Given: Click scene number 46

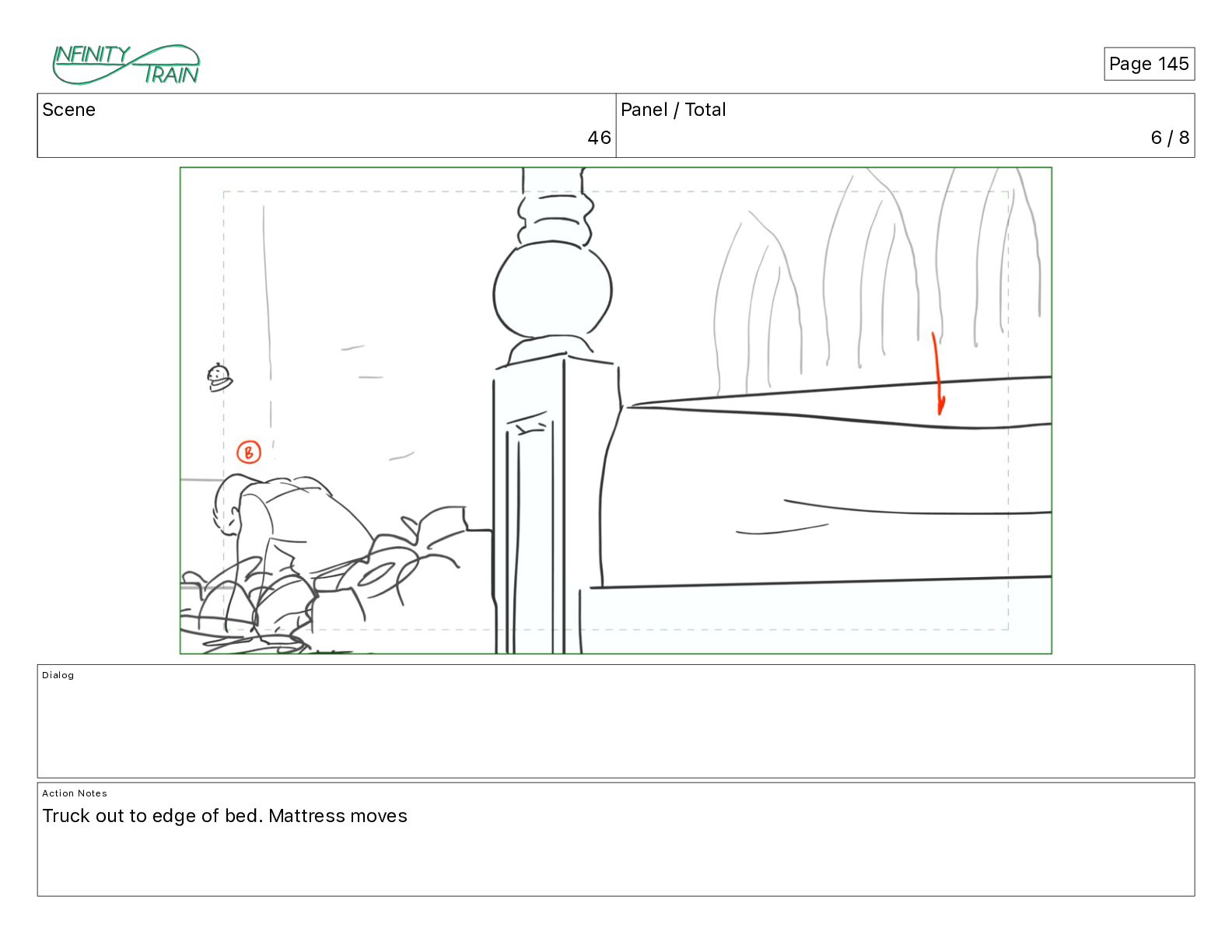Looking at the screenshot, I should (x=599, y=138).
